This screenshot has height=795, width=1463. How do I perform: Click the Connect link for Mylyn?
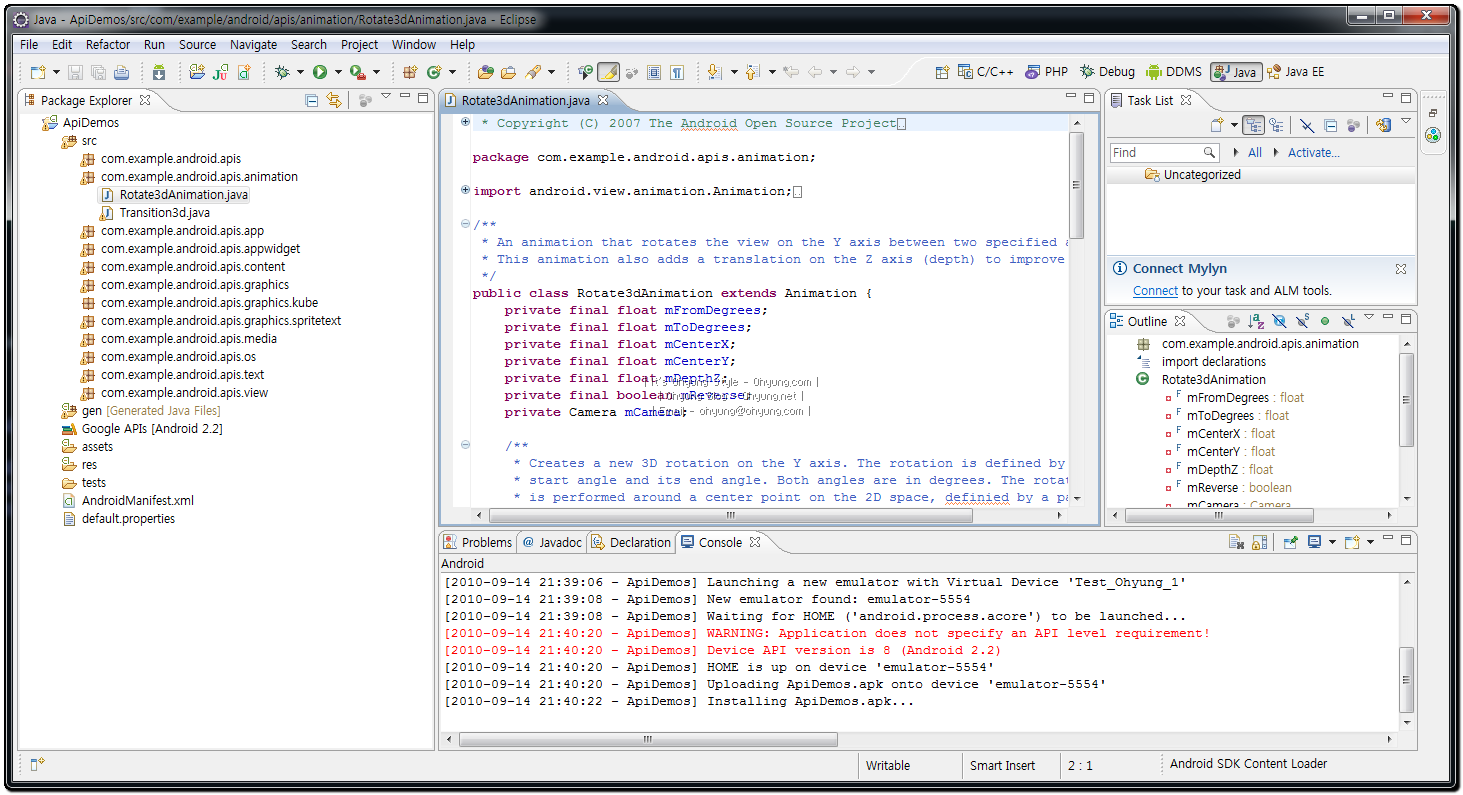(1155, 291)
